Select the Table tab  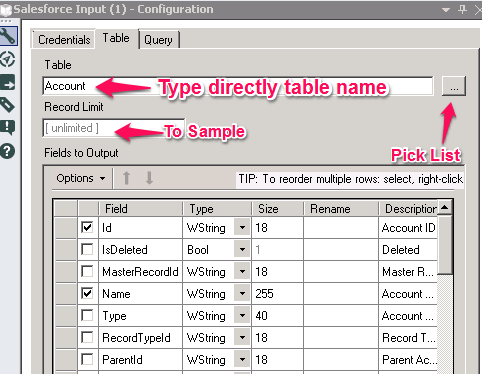pyautogui.click(x=116, y=38)
